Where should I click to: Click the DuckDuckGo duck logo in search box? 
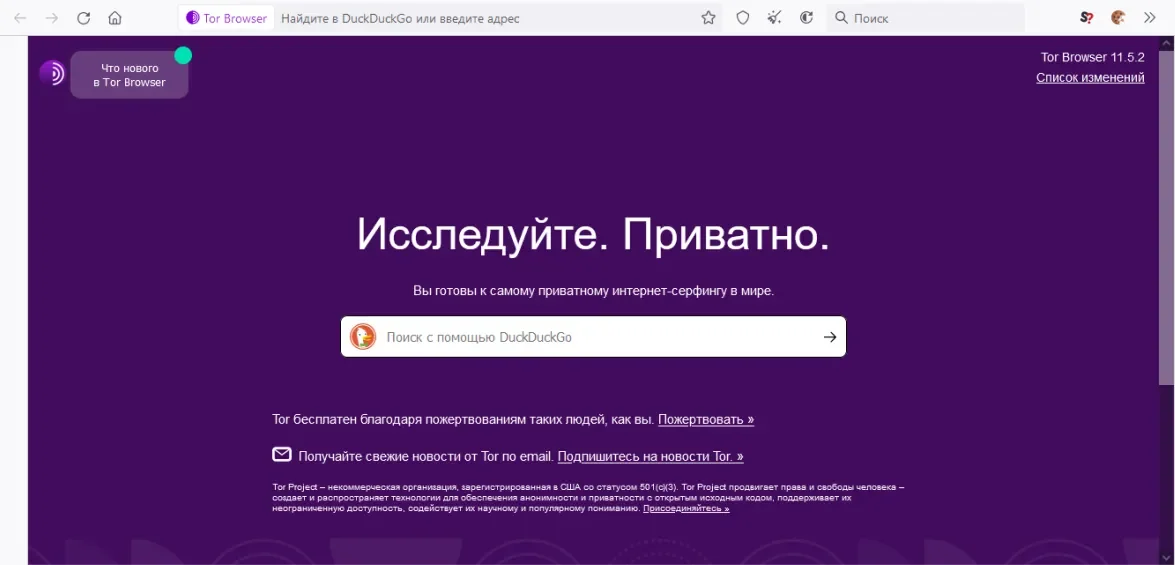click(x=363, y=337)
